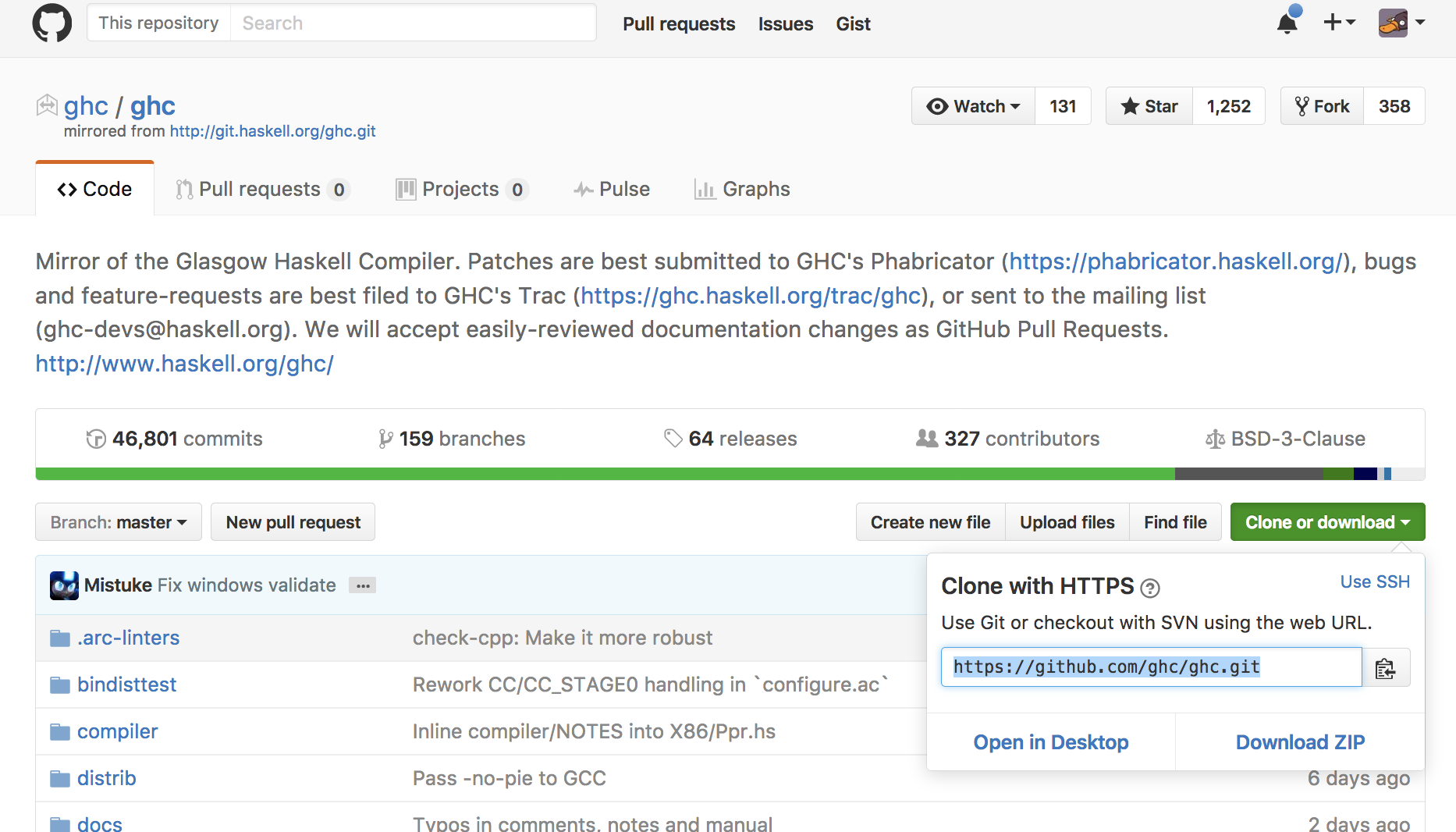Screen dimensions: 1456x832
Task: View the 1,252 stargazers count
Action: (1229, 106)
